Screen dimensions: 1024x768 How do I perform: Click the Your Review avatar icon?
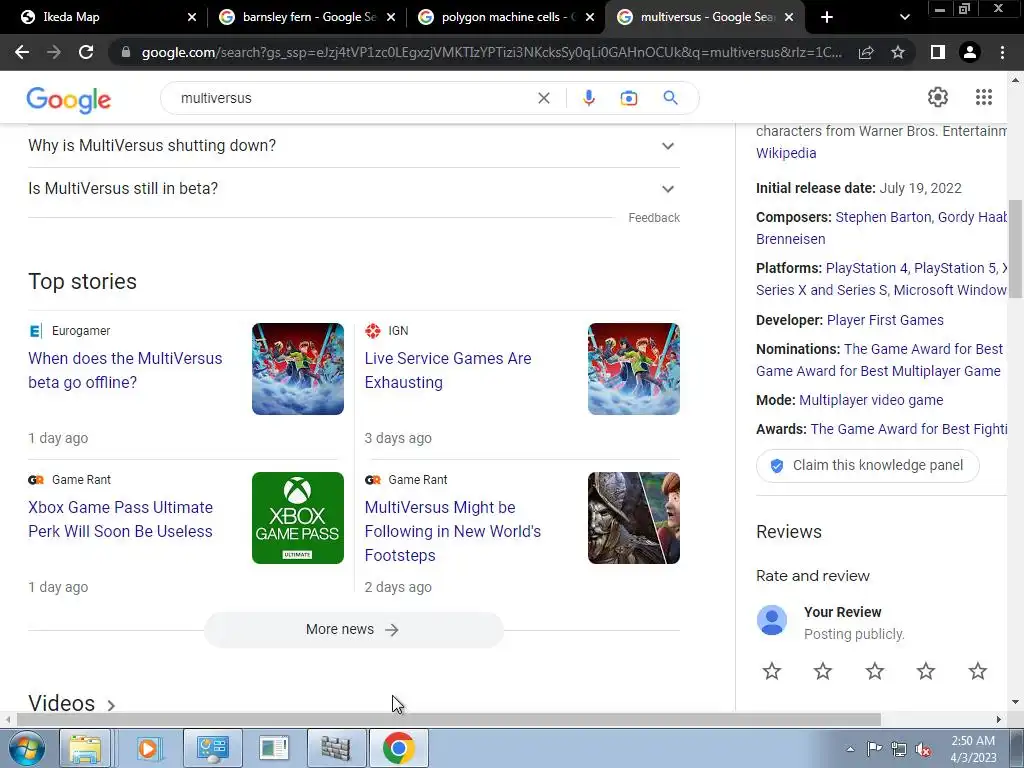[772, 620]
